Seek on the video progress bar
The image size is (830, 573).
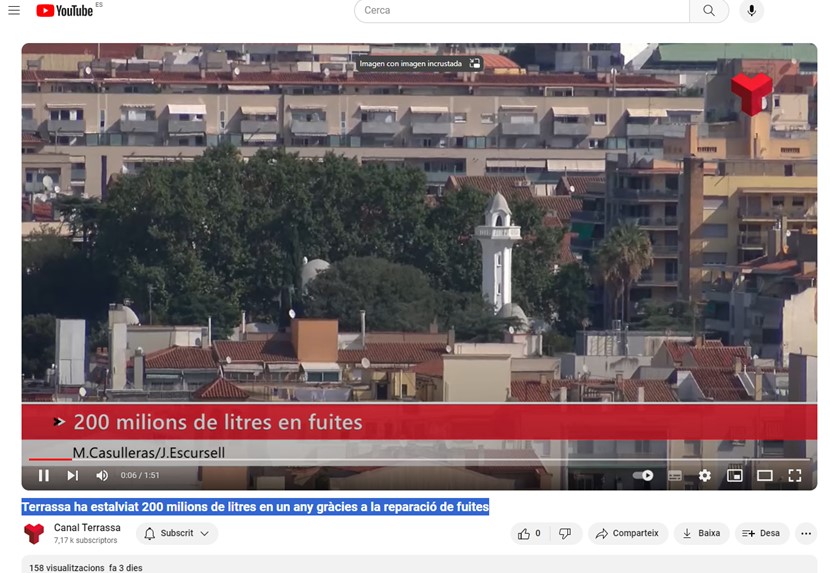[x=419, y=460]
